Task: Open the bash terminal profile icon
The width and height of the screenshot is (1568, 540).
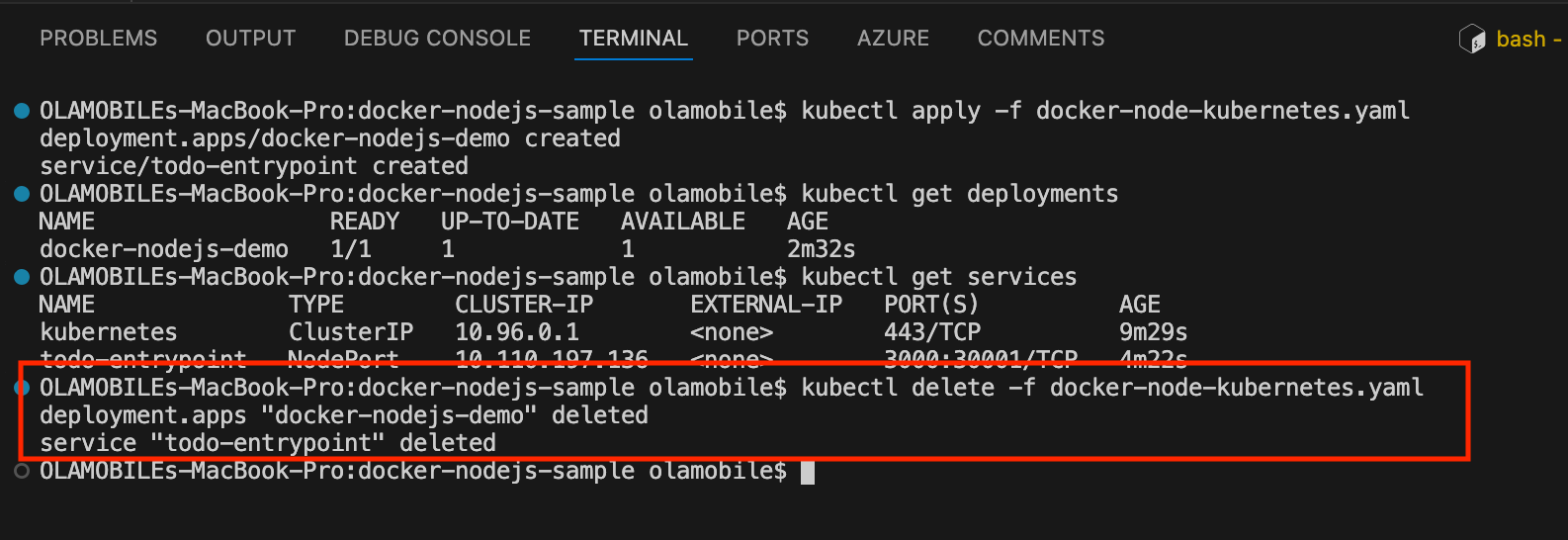Action: click(x=1472, y=39)
